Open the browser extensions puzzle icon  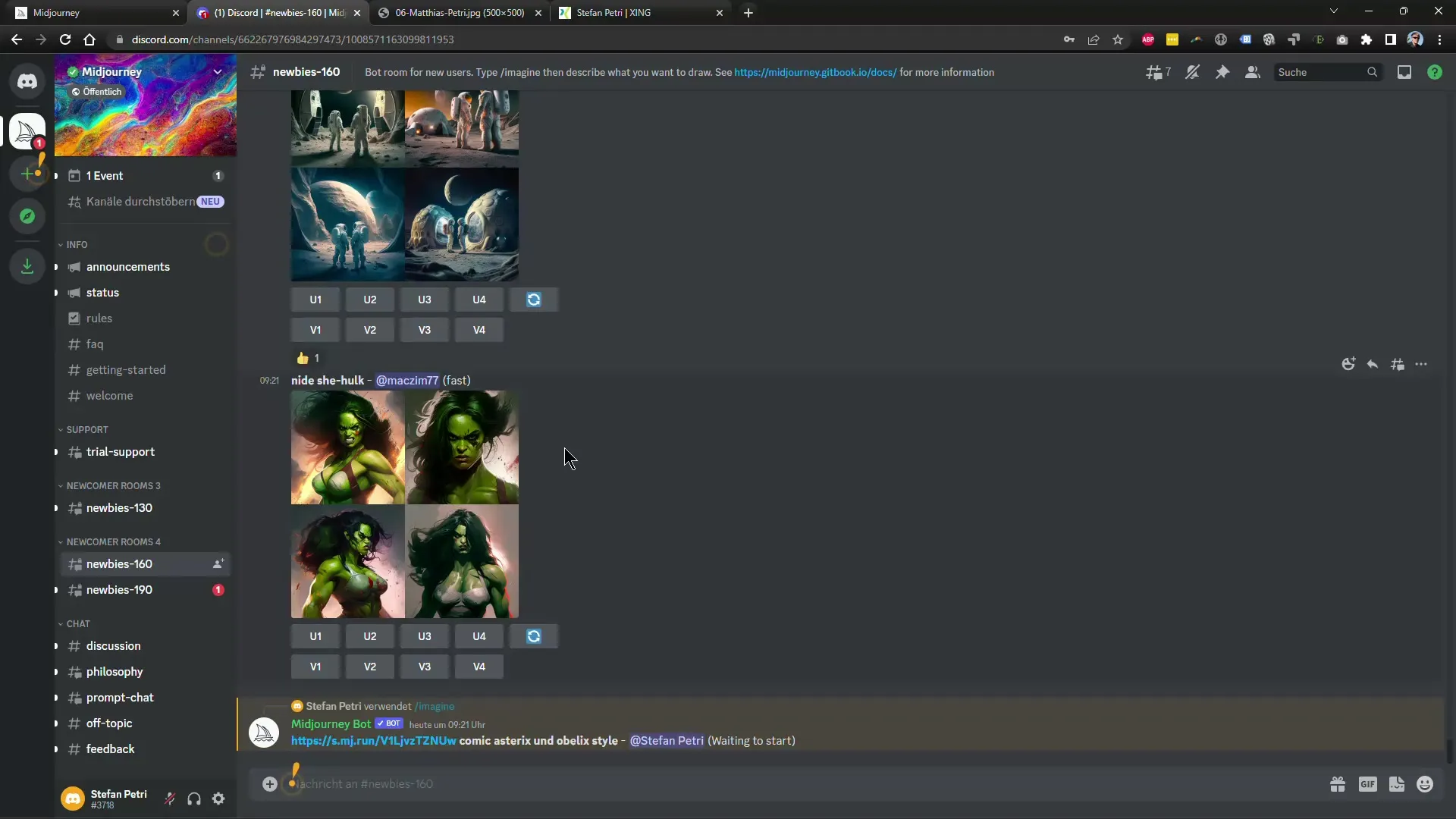pyautogui.click(x=1367, y=39)
